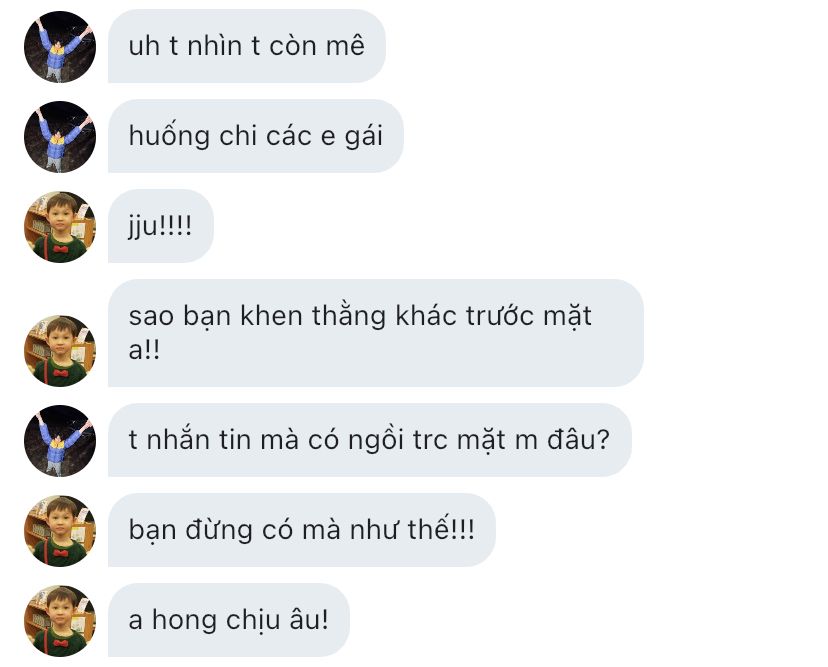Click message "t nhắn tin mà có ngồi trc mặt m đâu?"
Screen dimensions: 828x667
coord(370,440)
